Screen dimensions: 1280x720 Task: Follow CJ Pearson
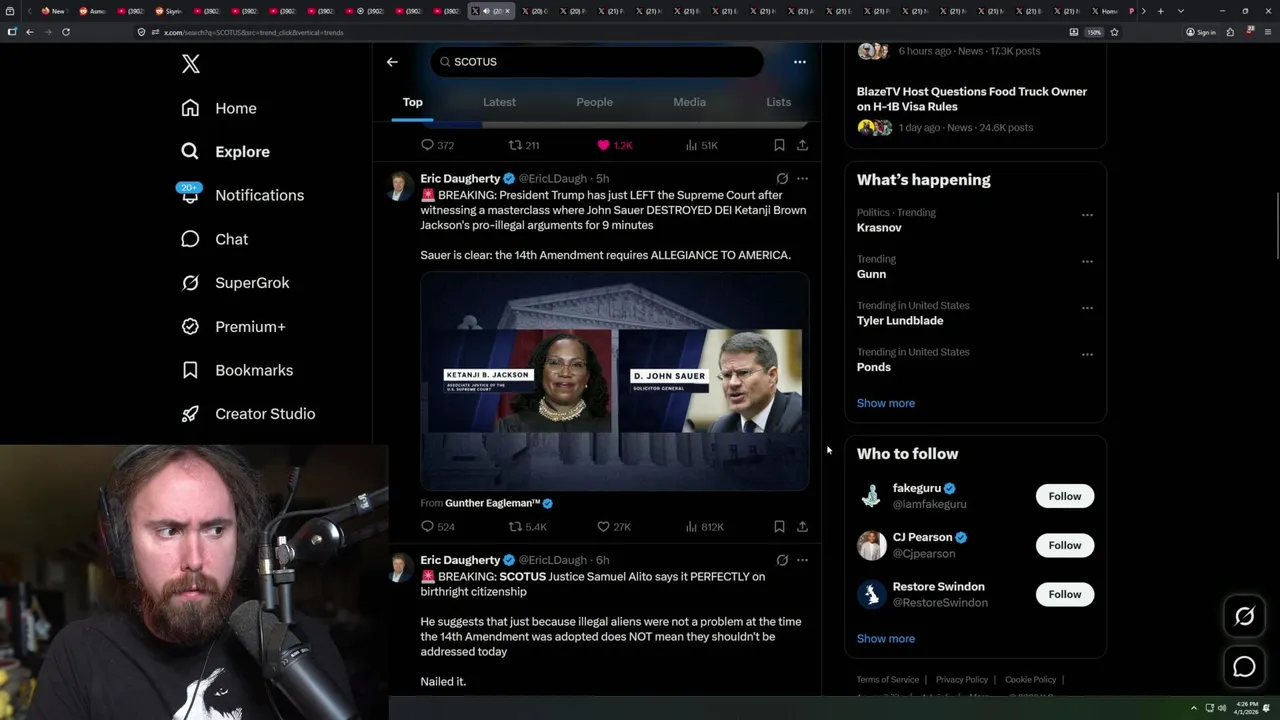[x=1065, y=545]
